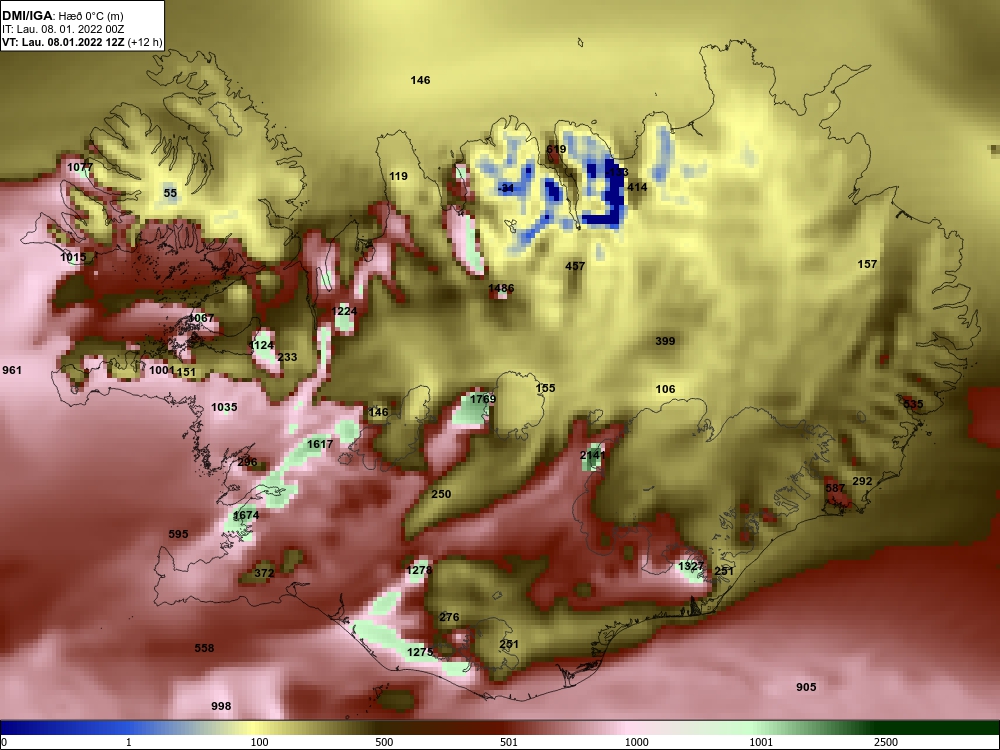Image resolution: width=1000 pixels, height=750 pixels.
Task: Click the 155 height value
Action: (x=545, y=388)
